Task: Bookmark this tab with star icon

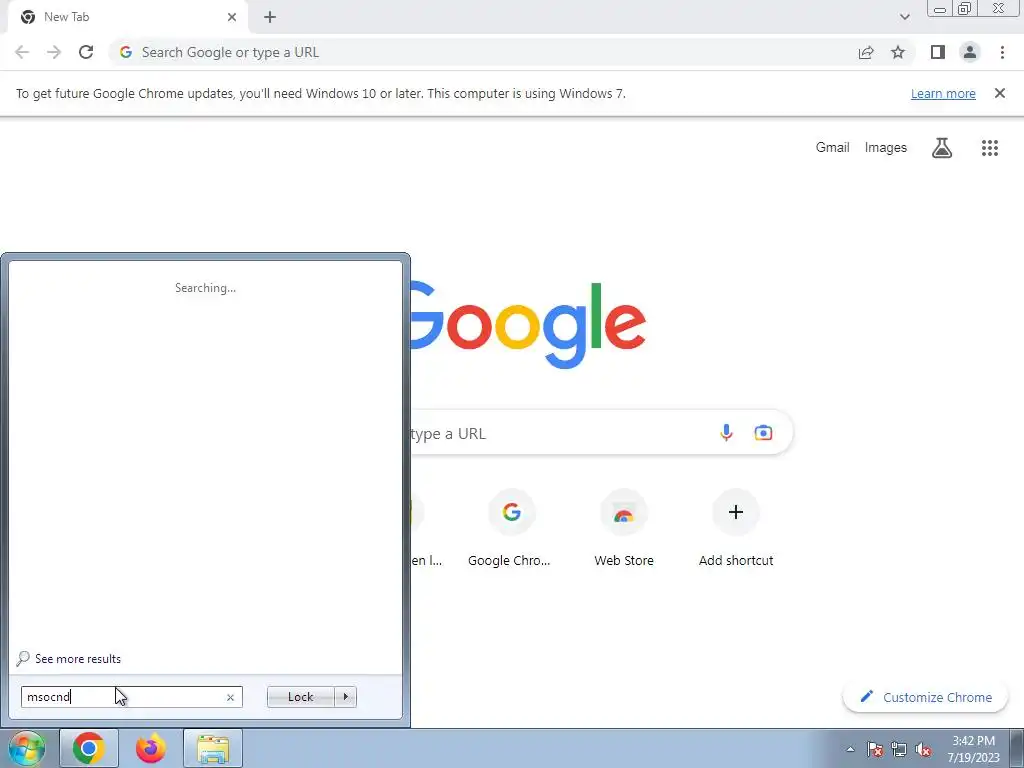Action: (x=898, y=52)
